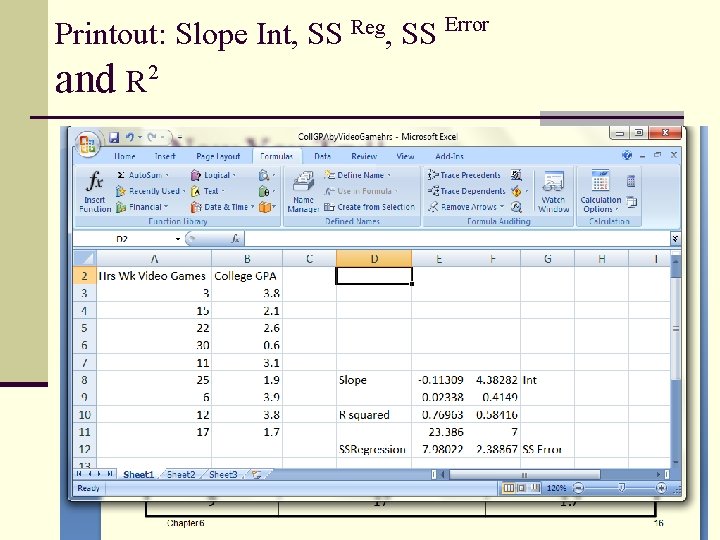The height and width of the screenshot is (540, 720).
Task: Open the AutoSum dropdown
Action: (168, 175)
